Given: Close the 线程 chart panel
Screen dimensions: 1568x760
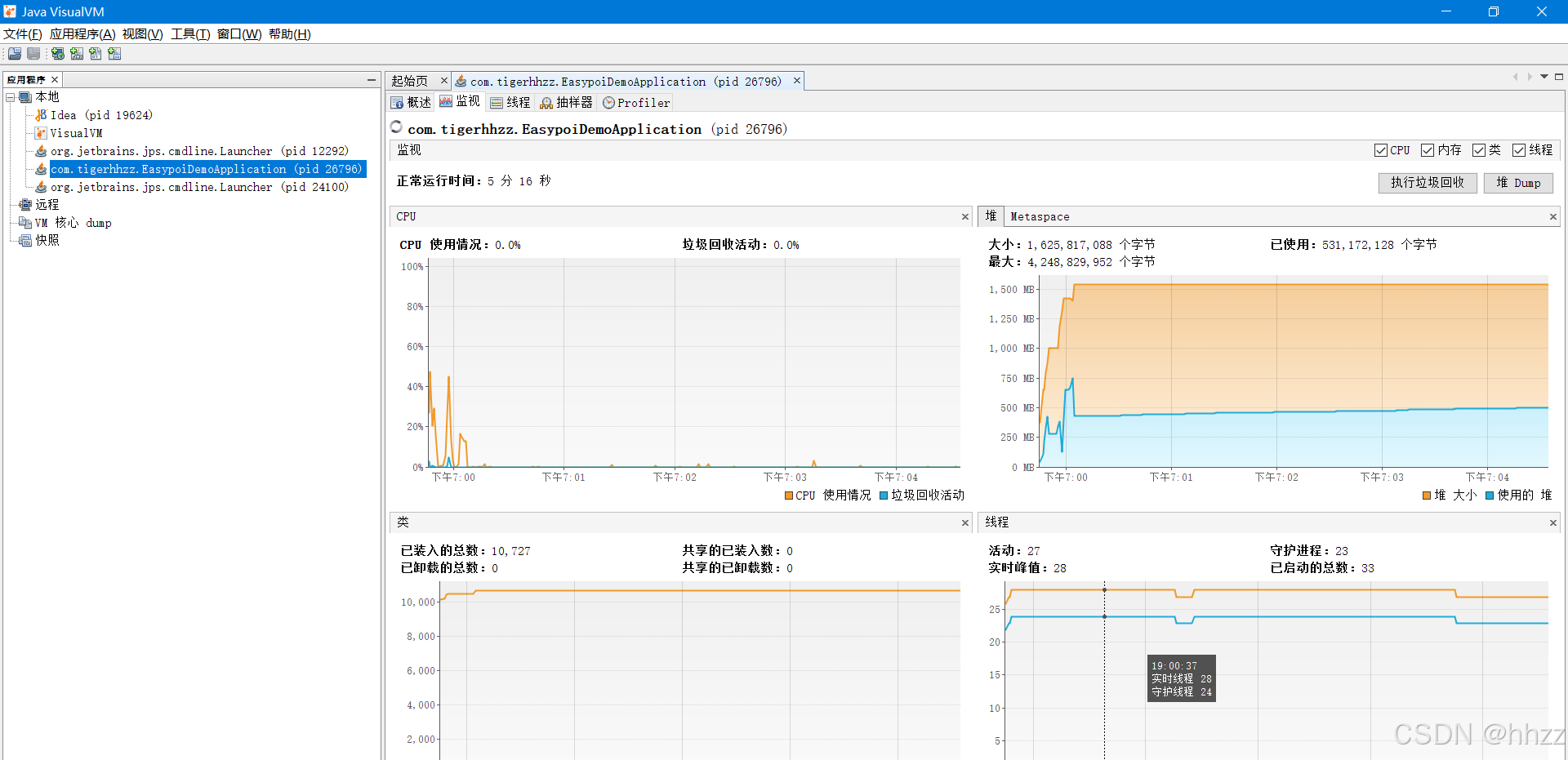Looking at the screenshot, I should (x=1553, y=523).
